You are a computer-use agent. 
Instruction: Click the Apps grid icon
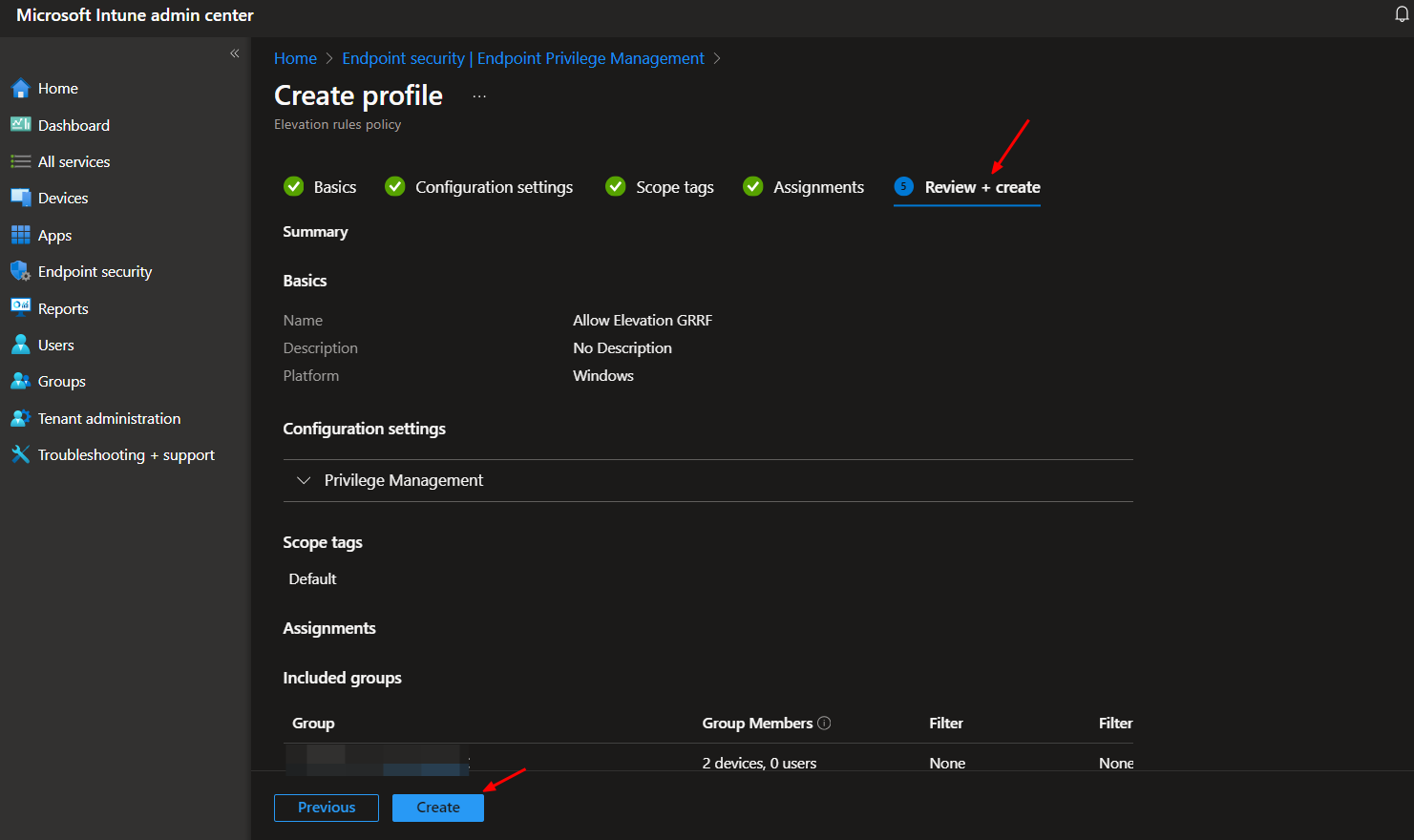[20, 235]
